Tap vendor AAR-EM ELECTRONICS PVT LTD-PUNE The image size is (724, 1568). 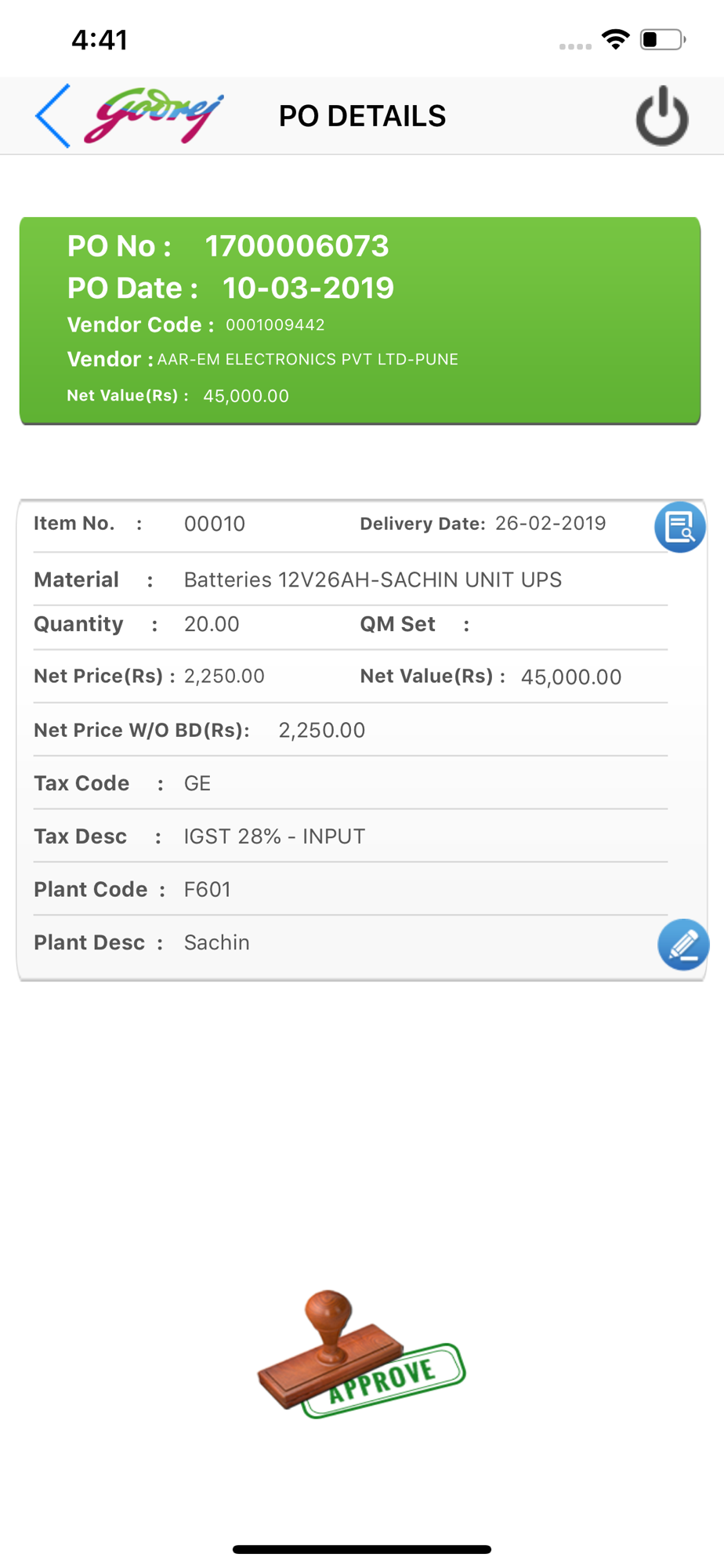pos(308,359)
